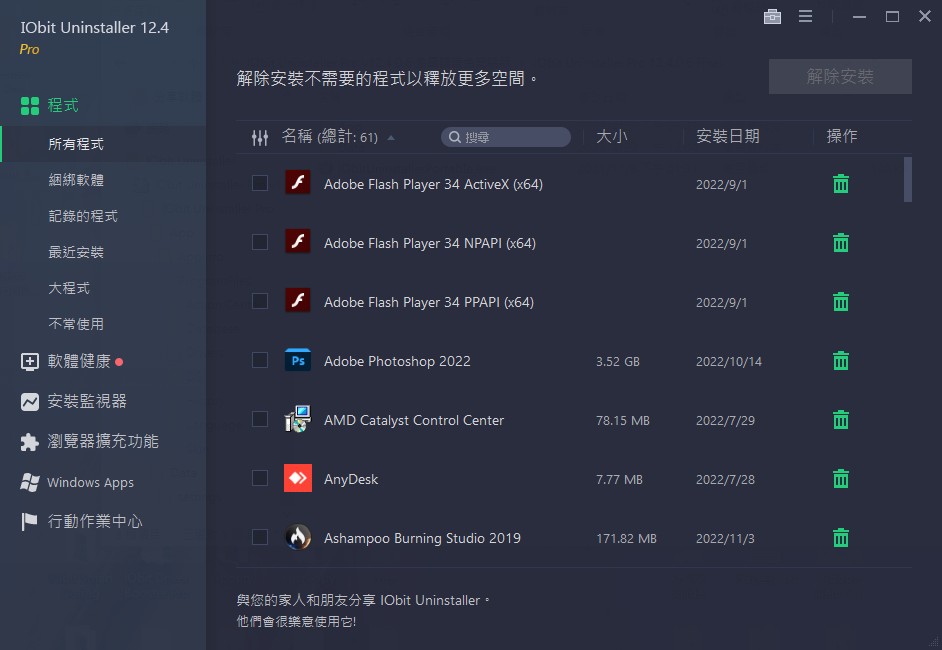Click the 安裝監視器 chart icon

29,401
